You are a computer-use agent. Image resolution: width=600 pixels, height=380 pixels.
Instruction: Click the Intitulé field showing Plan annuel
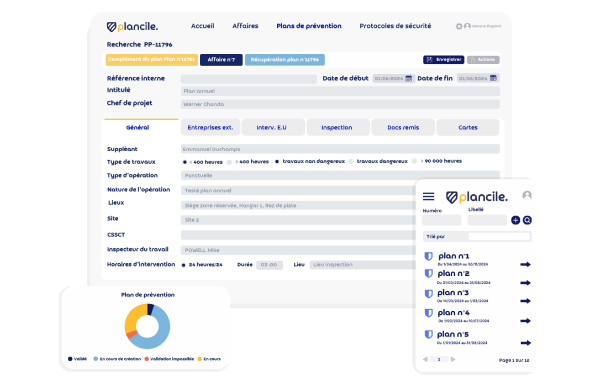[340, 91]
